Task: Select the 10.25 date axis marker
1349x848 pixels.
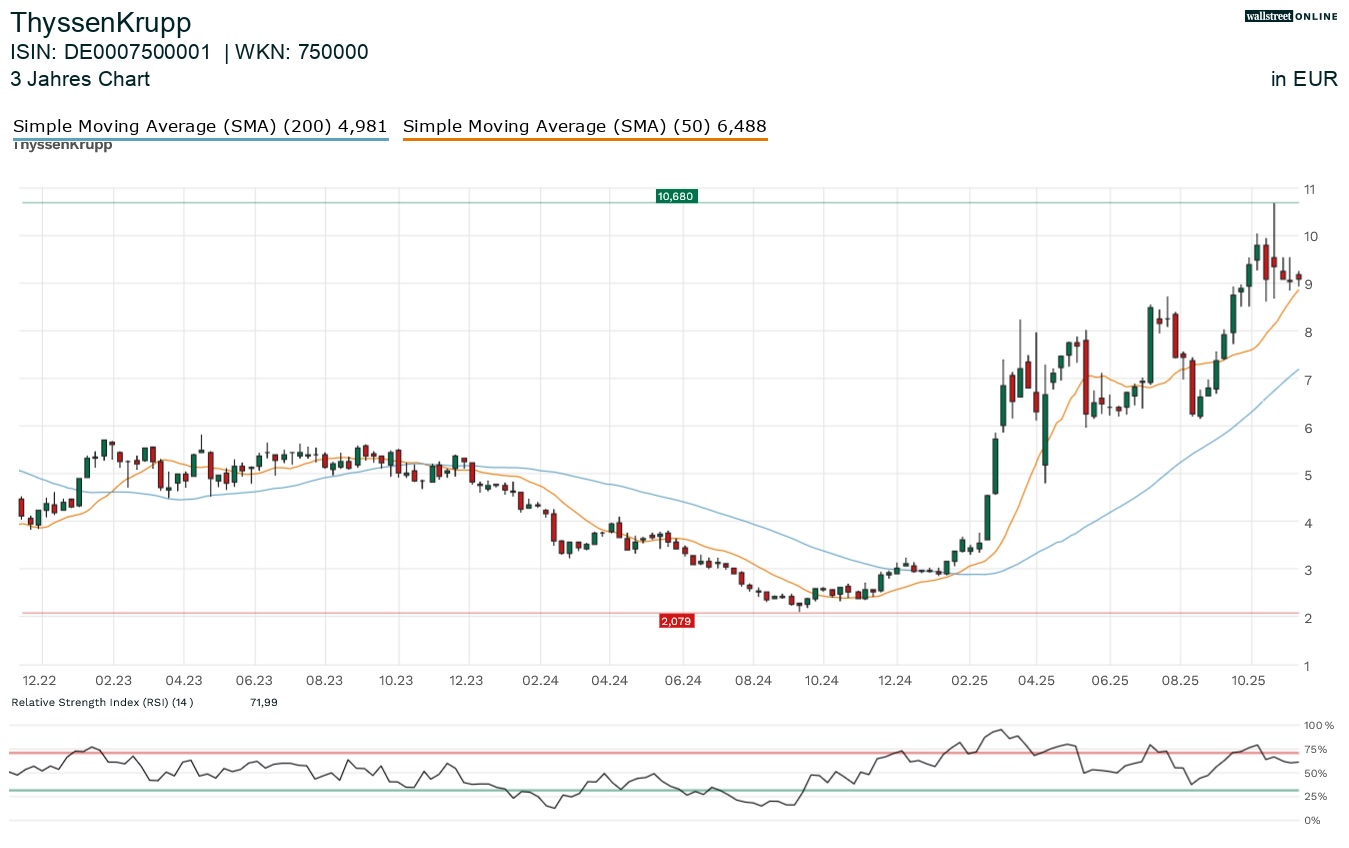Action: click(1252, 680)
